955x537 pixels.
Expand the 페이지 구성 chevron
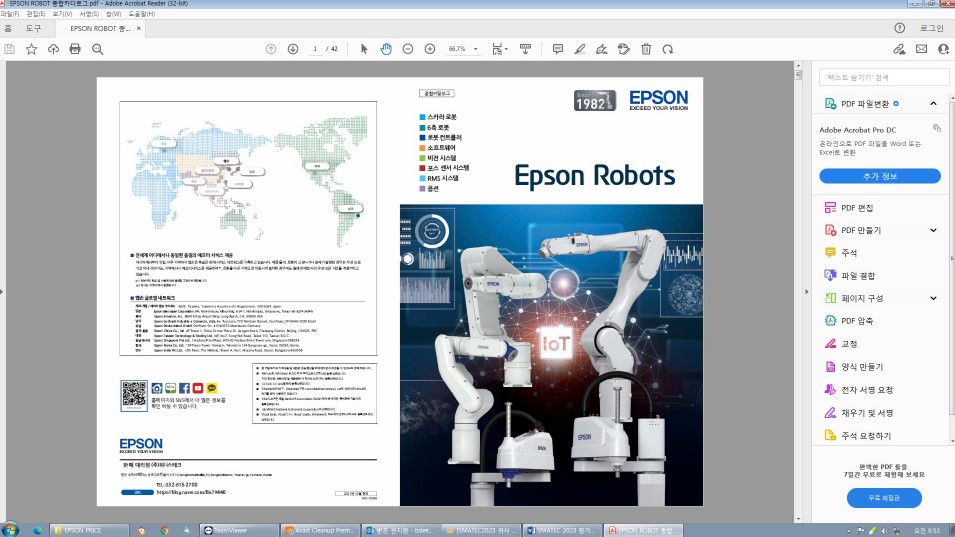click(933, 298)
